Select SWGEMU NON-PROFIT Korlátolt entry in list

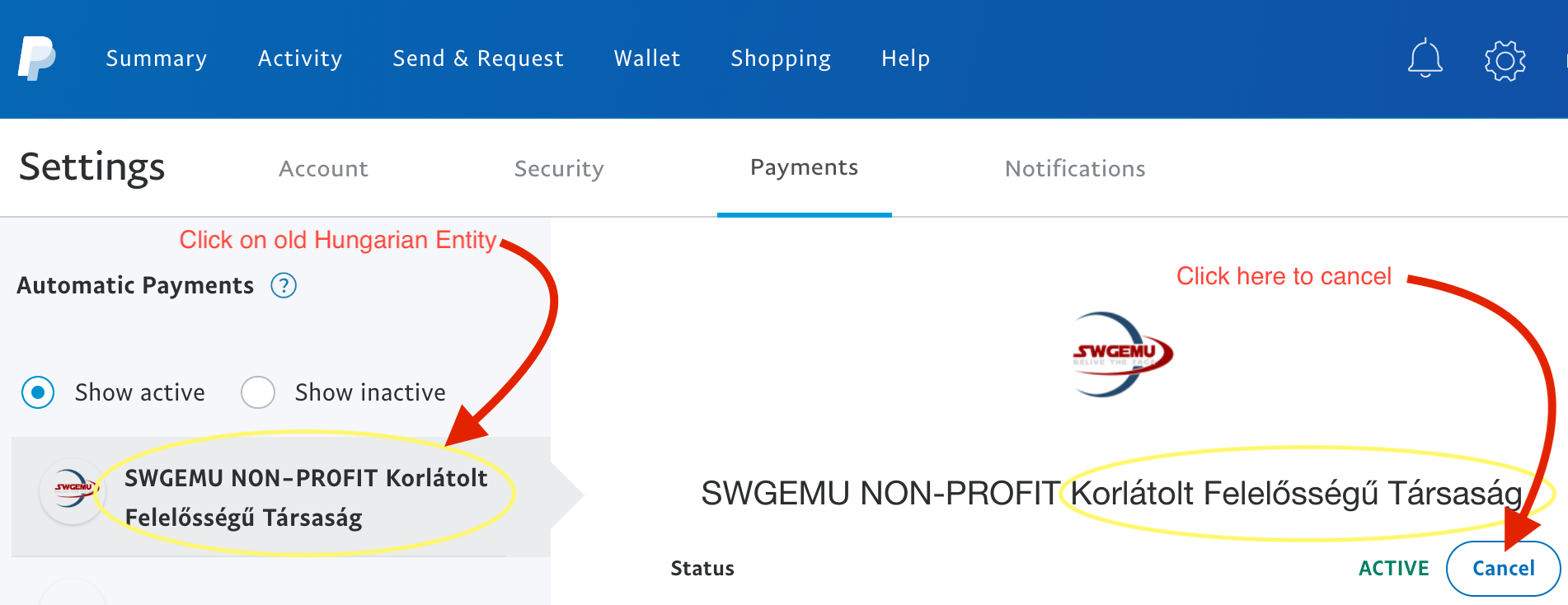tap(281, 497)
